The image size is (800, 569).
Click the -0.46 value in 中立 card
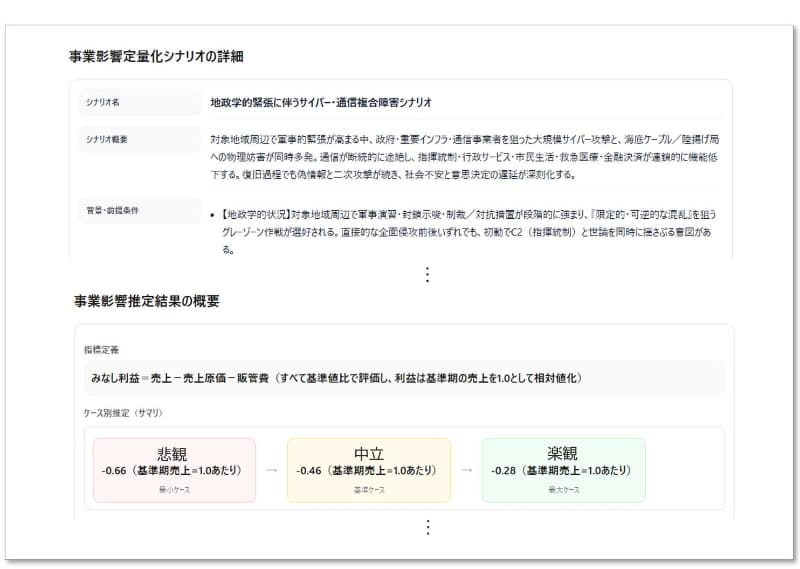point(309,471)
